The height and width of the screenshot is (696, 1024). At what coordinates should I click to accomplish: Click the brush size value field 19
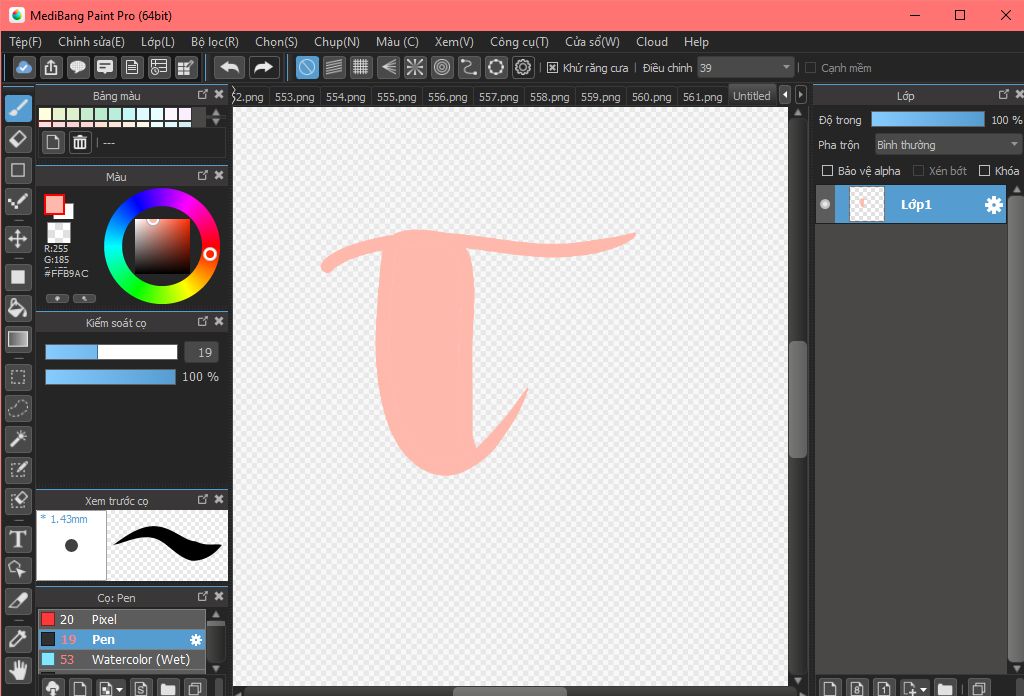[x=201, y=353]
